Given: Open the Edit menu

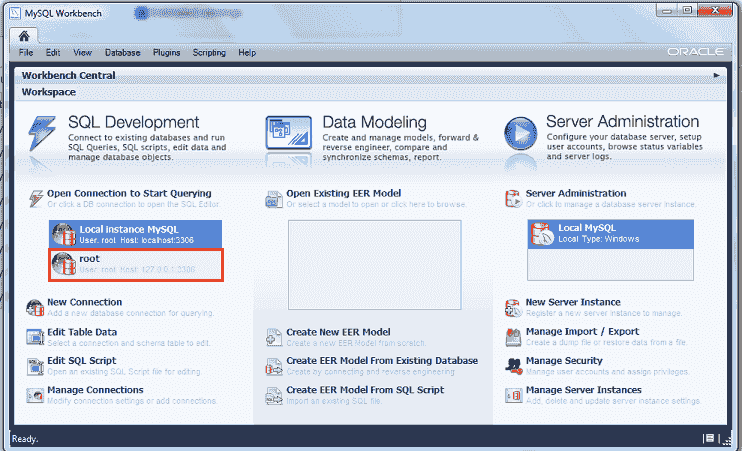Looking at the screenshot, I should pos(53,53).
